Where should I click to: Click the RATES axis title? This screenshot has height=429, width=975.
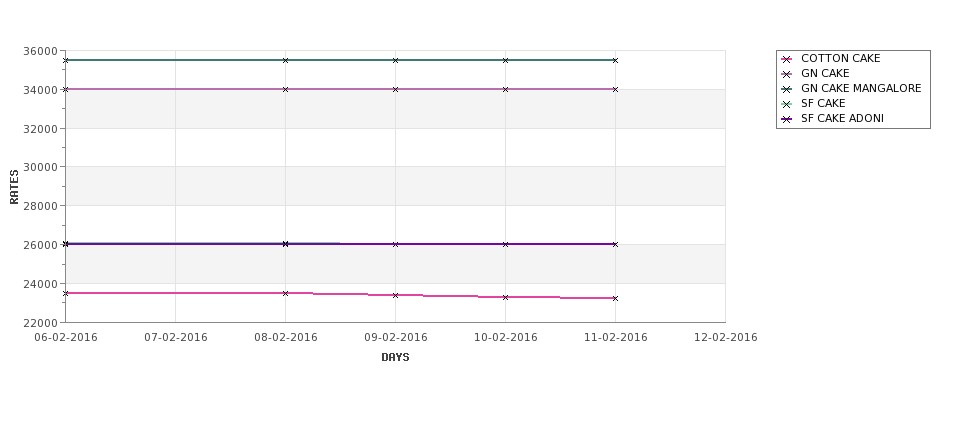(x=14, y=187)
